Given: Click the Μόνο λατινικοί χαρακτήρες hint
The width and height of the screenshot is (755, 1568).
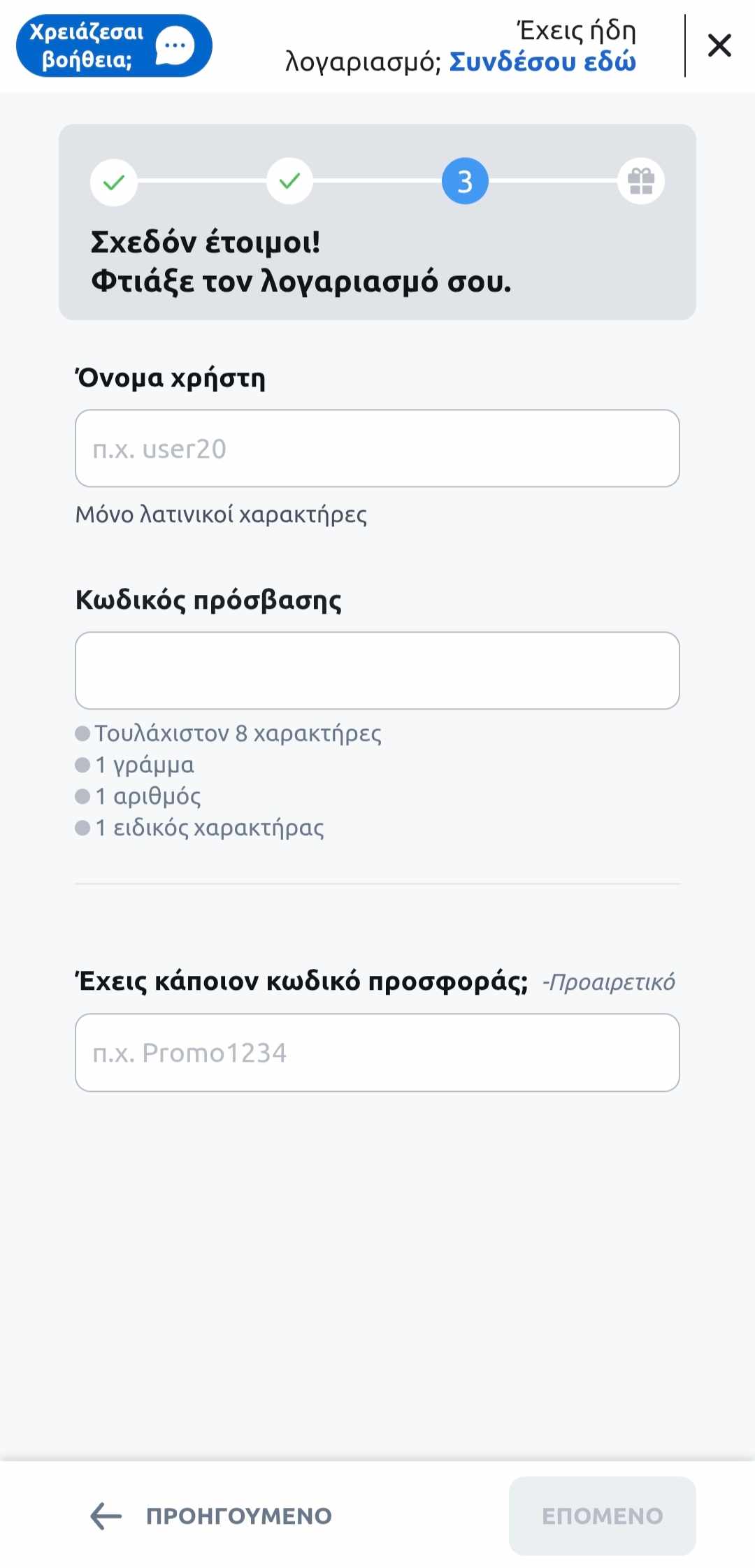Looking at the screenshot, I should (221, 515).
